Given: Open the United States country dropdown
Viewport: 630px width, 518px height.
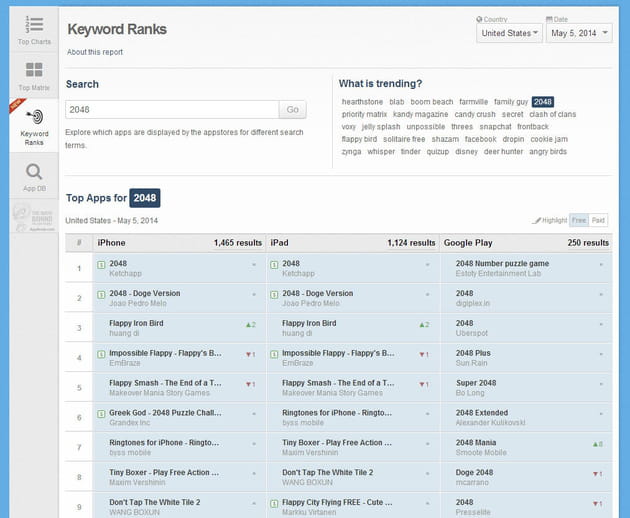Looking at the screenshot, I should pyautogui.click(x=509, y=33).
